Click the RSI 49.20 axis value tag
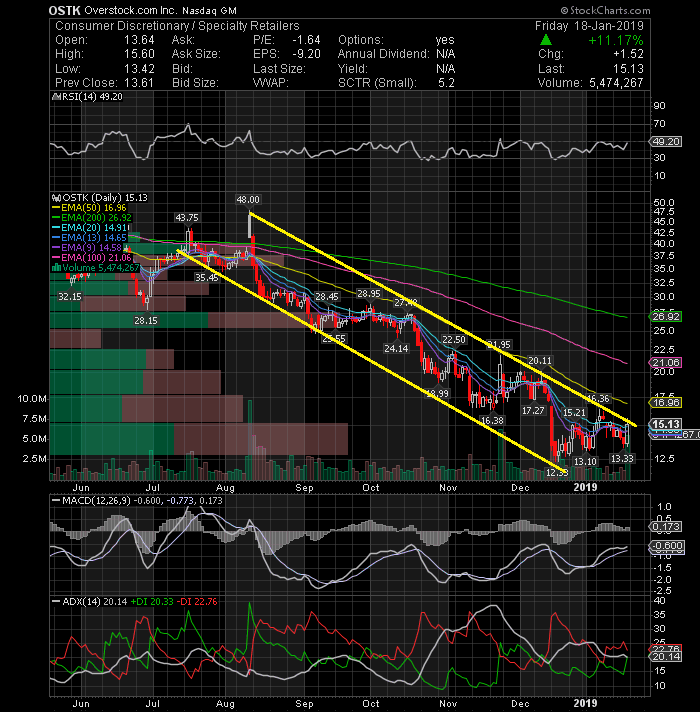 (665, 142)
